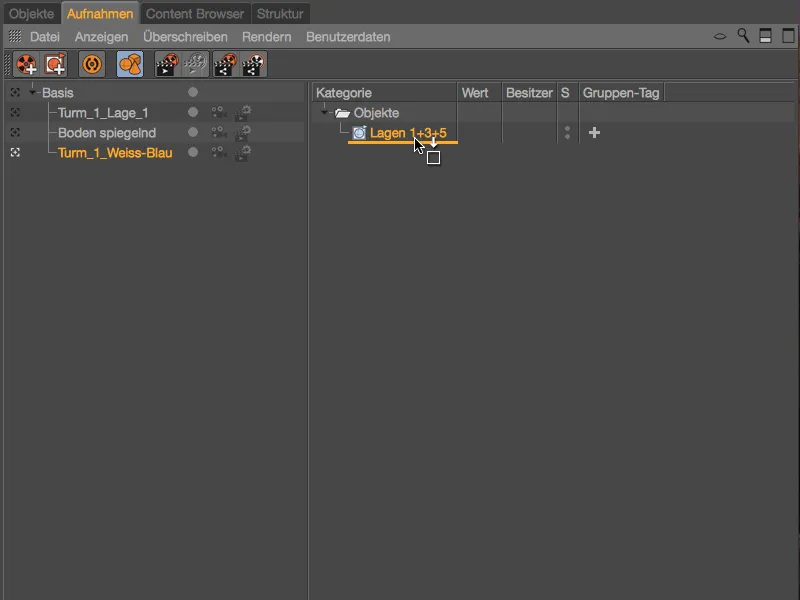Select the Boden spiegelnd take
This screenshot has height=600, width=800.
point(107,133)
